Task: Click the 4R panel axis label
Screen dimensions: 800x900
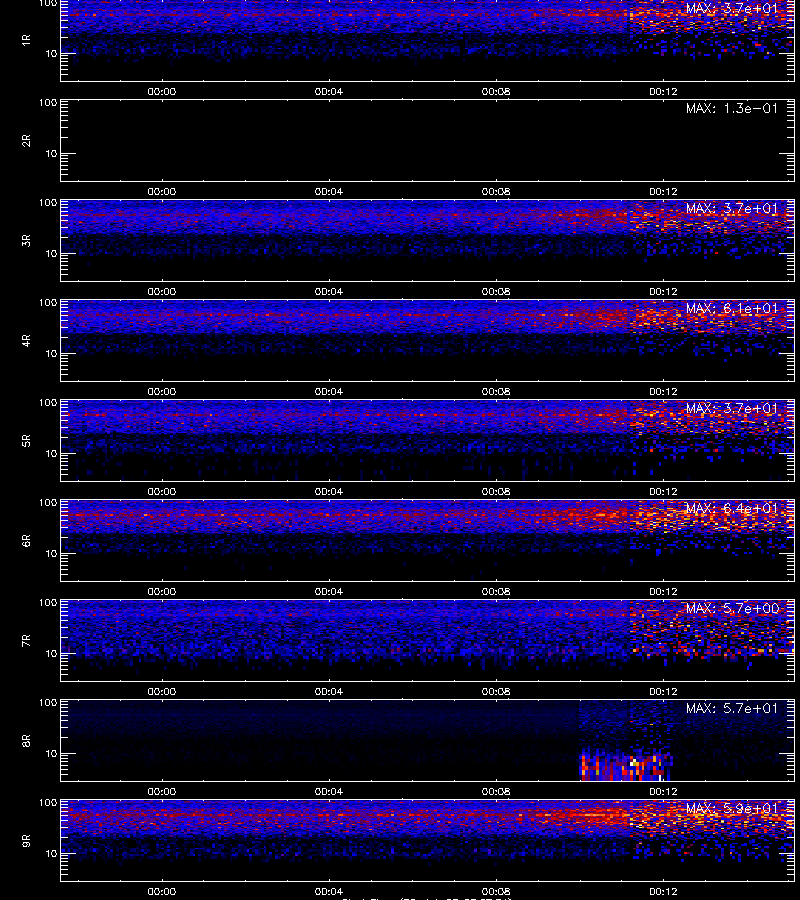Action: tap(26, 340)
